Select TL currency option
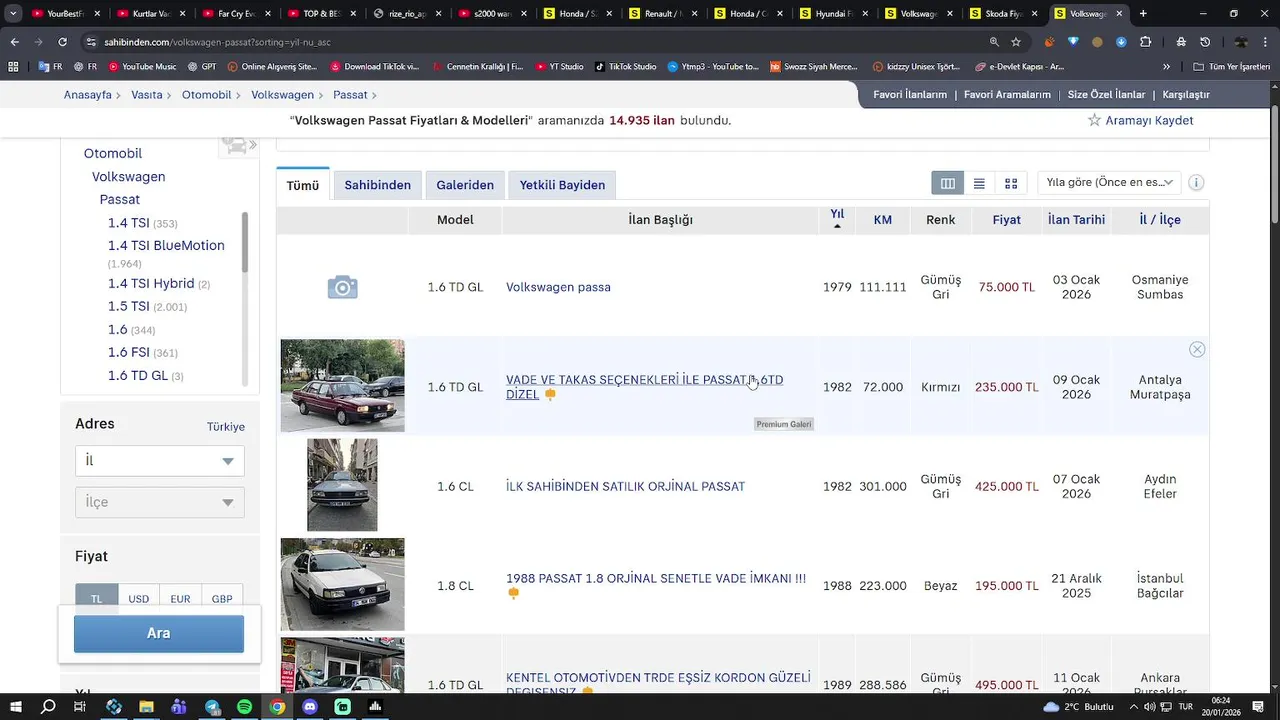Image resolution: width=1280 pixels, height=720 pixels. tap(97, 599)
